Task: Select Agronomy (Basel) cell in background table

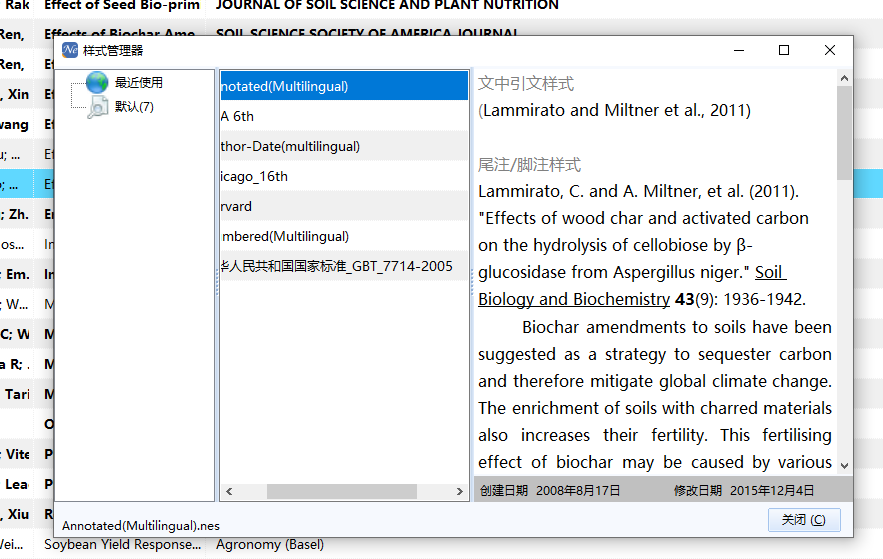Action: click(x=270, y=544)
